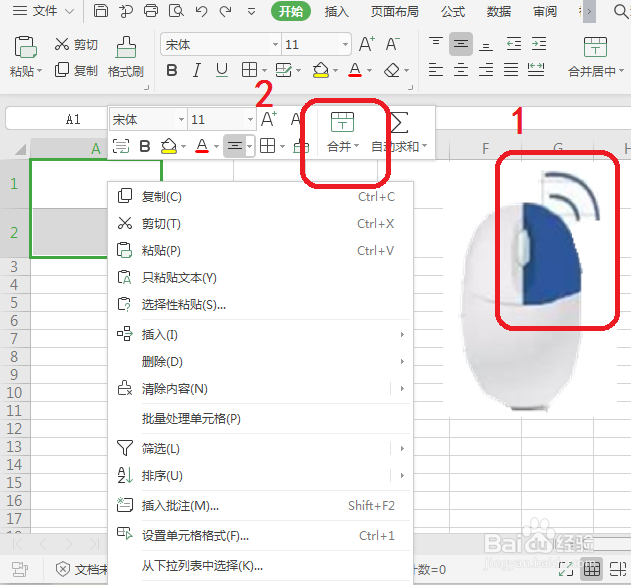Open the 文件 menu dropdown arrow
The width and height of the screenshot is (631, 585).
click(70, 11)
